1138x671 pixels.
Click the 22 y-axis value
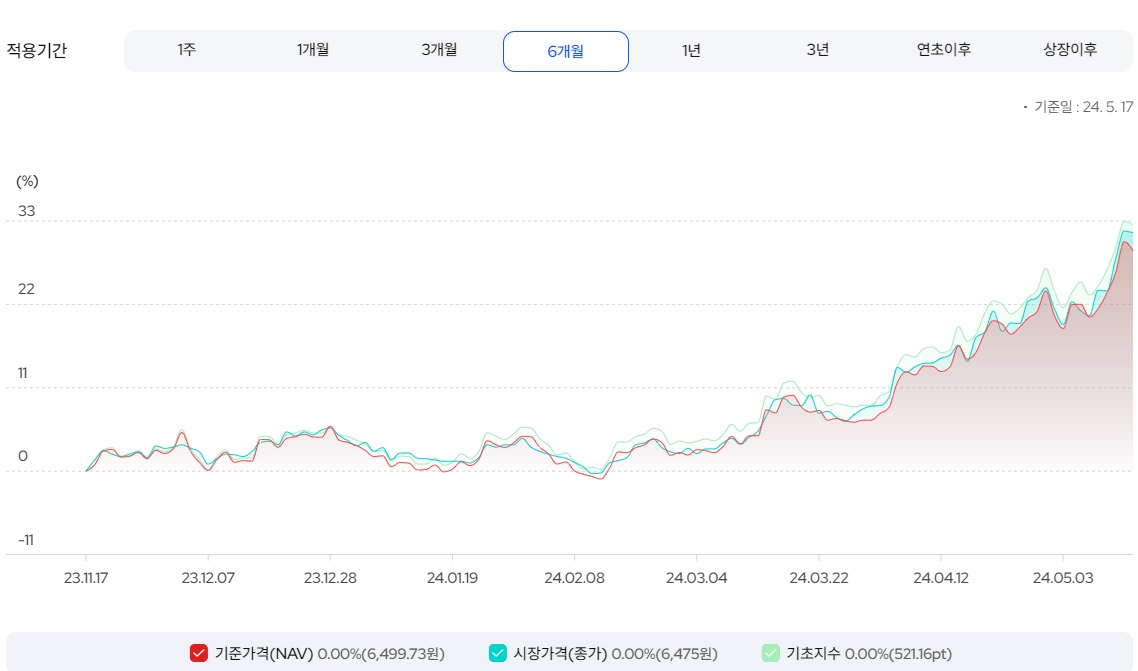26,289
